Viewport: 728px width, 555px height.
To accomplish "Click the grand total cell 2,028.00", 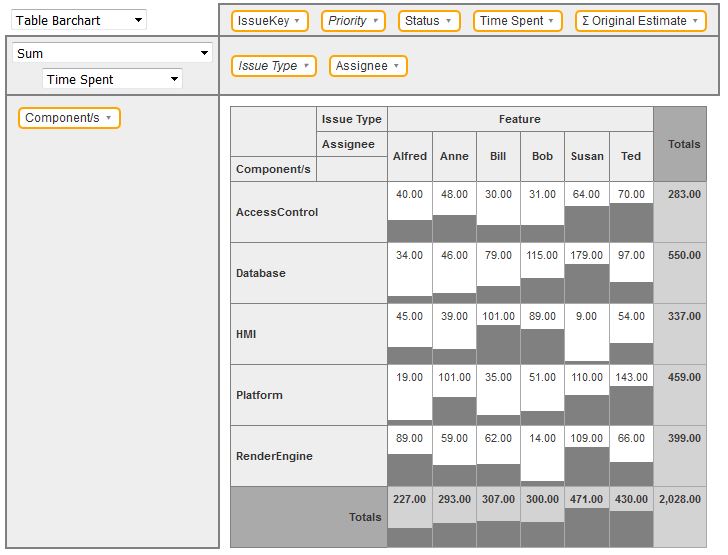I will (684, 517).
